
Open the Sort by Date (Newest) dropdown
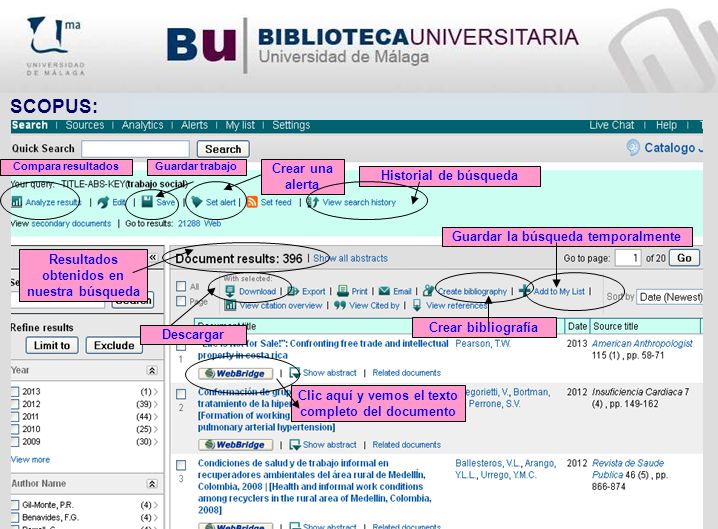[670, 297]
